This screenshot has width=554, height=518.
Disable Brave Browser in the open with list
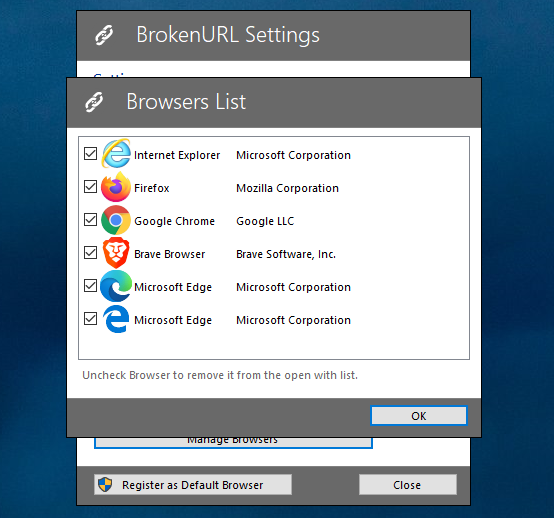pos(90,253)
